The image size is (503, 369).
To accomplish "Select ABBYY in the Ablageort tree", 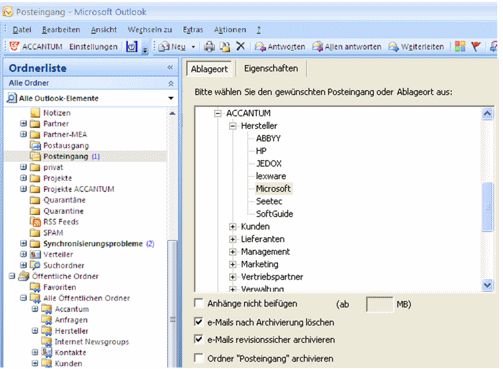I will pyautogui.click(x=268, y=138).
